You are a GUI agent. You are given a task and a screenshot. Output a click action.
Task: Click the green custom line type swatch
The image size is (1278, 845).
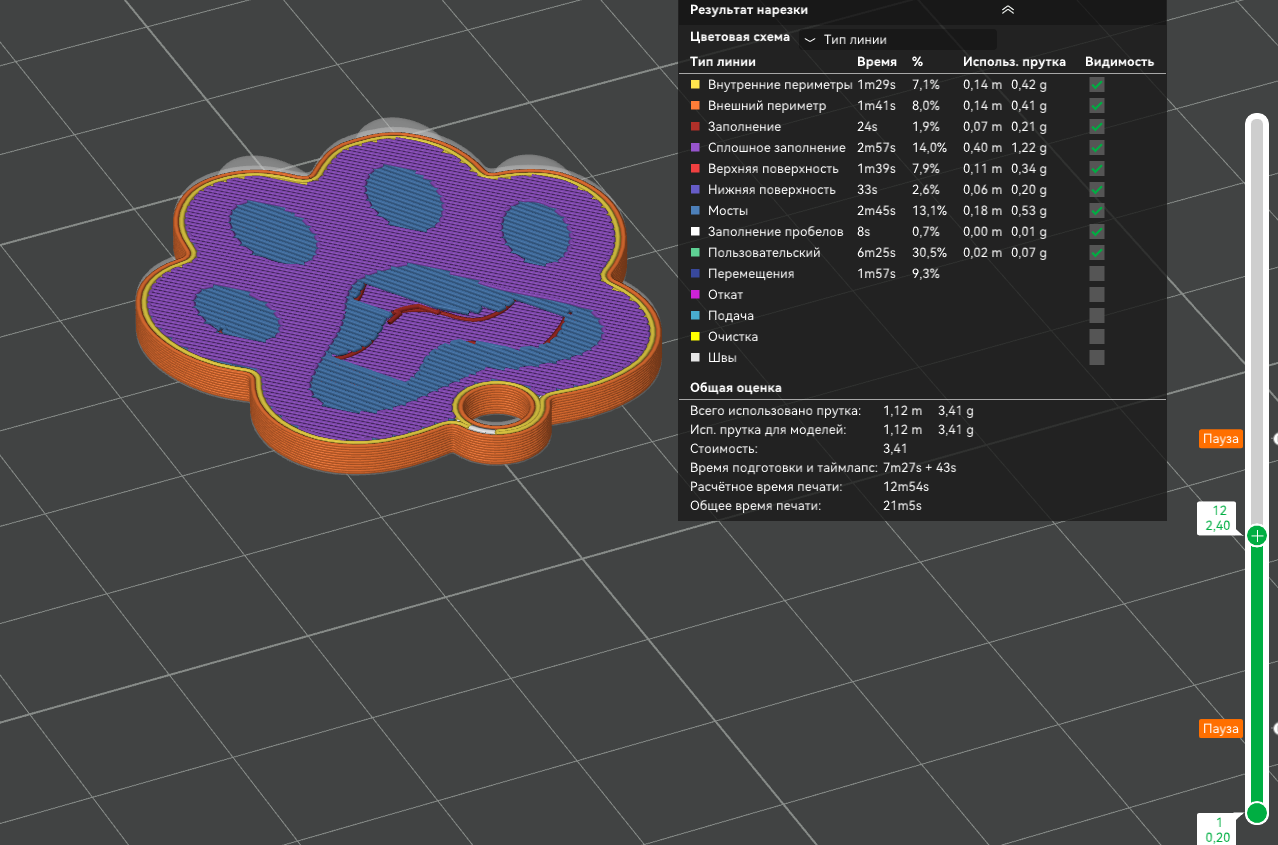click(695, 253)
